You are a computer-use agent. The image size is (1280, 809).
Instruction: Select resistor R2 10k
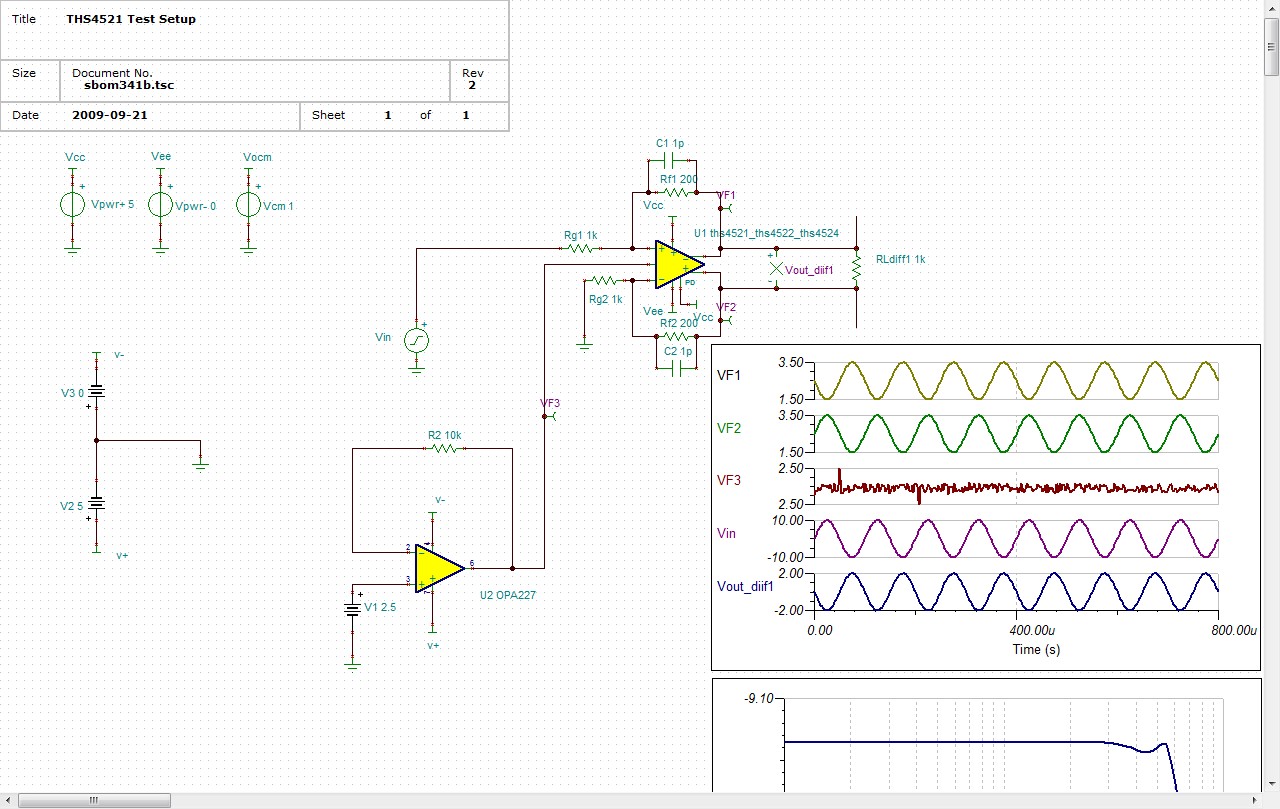444,449
